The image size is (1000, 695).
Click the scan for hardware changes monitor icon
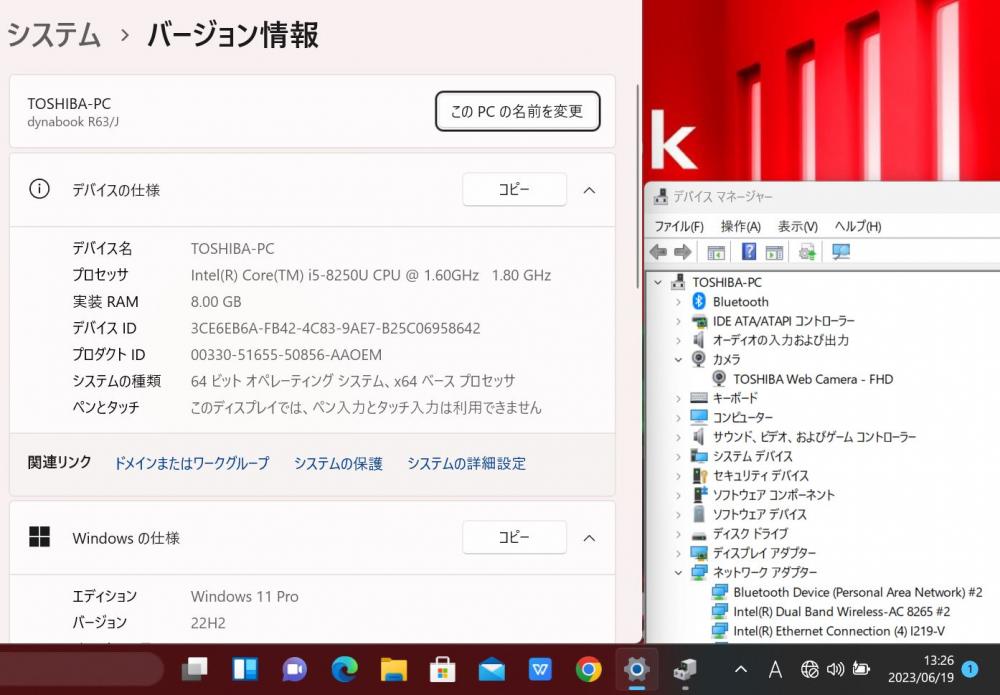pos(841,252)
